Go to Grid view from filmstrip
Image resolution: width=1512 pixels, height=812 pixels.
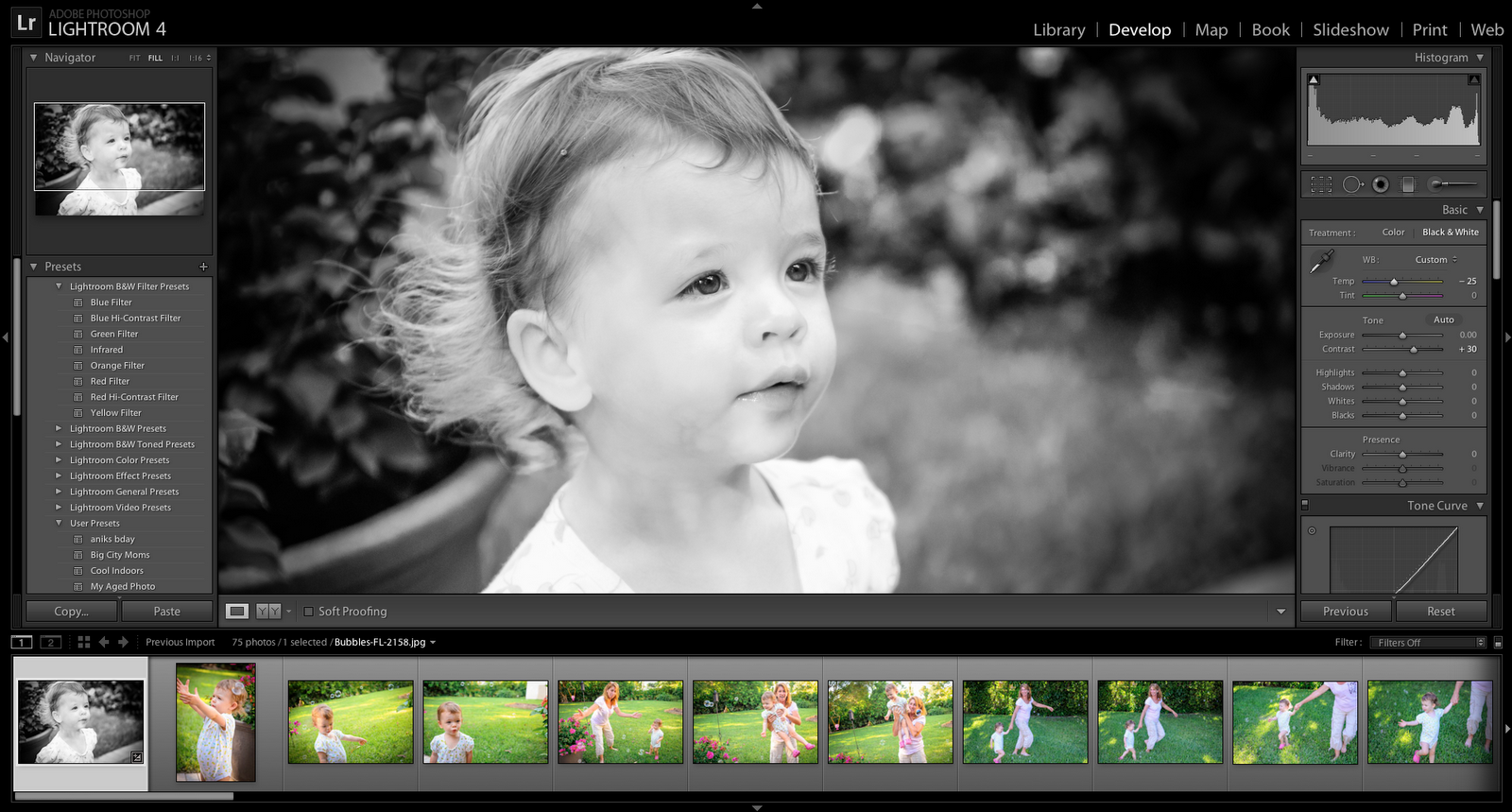84,642
